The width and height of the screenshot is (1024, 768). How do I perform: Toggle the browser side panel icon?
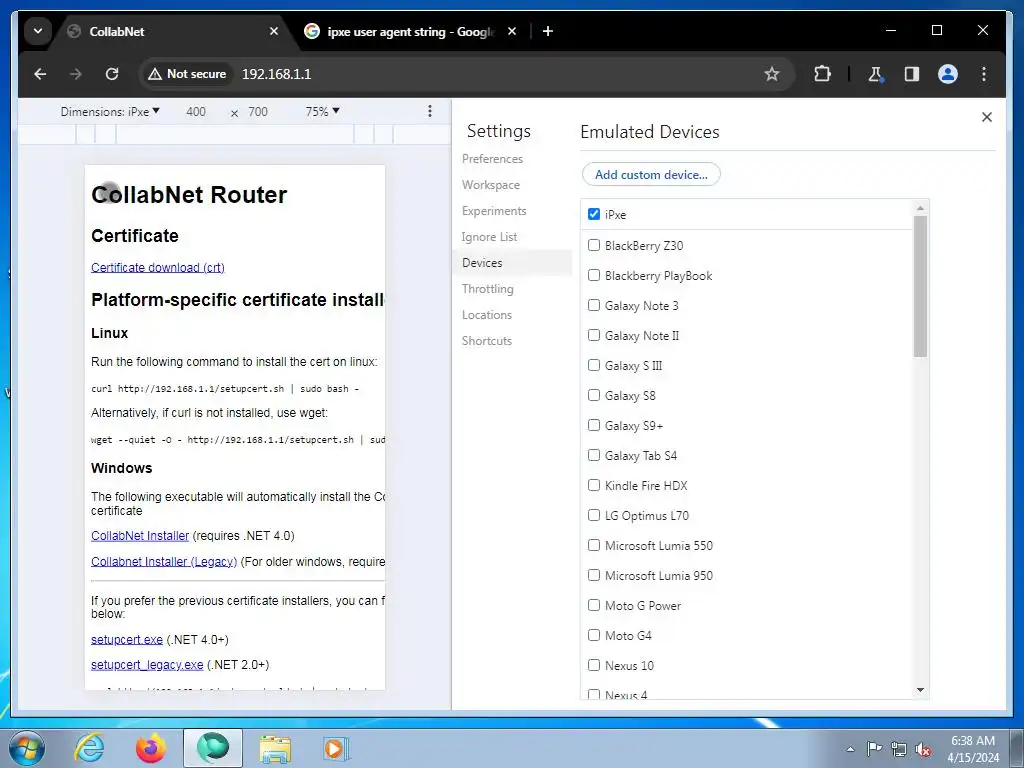click(912, 74)
